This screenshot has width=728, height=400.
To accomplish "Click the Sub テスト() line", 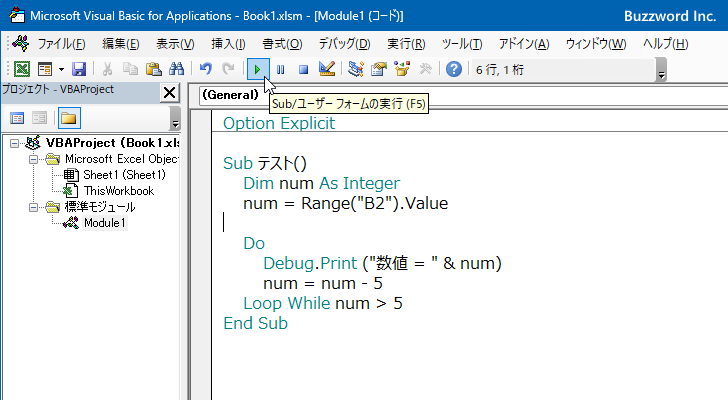I will point(265,163).
